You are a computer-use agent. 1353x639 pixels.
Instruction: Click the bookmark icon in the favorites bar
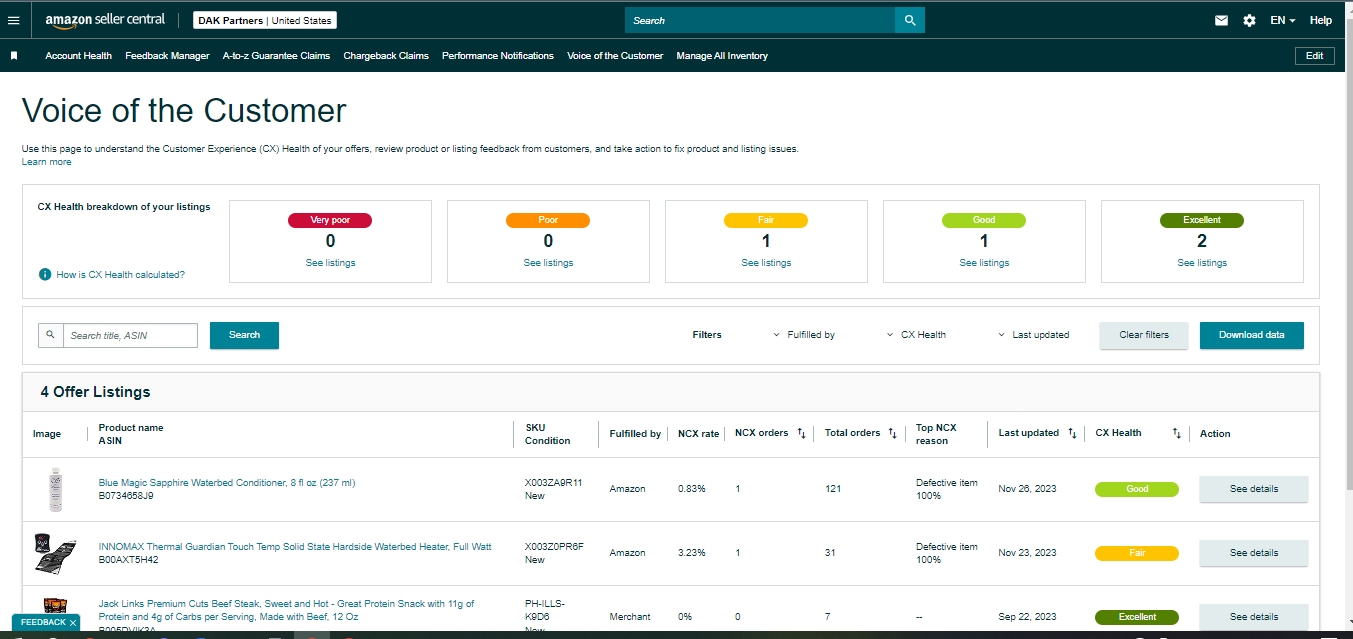tap(14, 56)
